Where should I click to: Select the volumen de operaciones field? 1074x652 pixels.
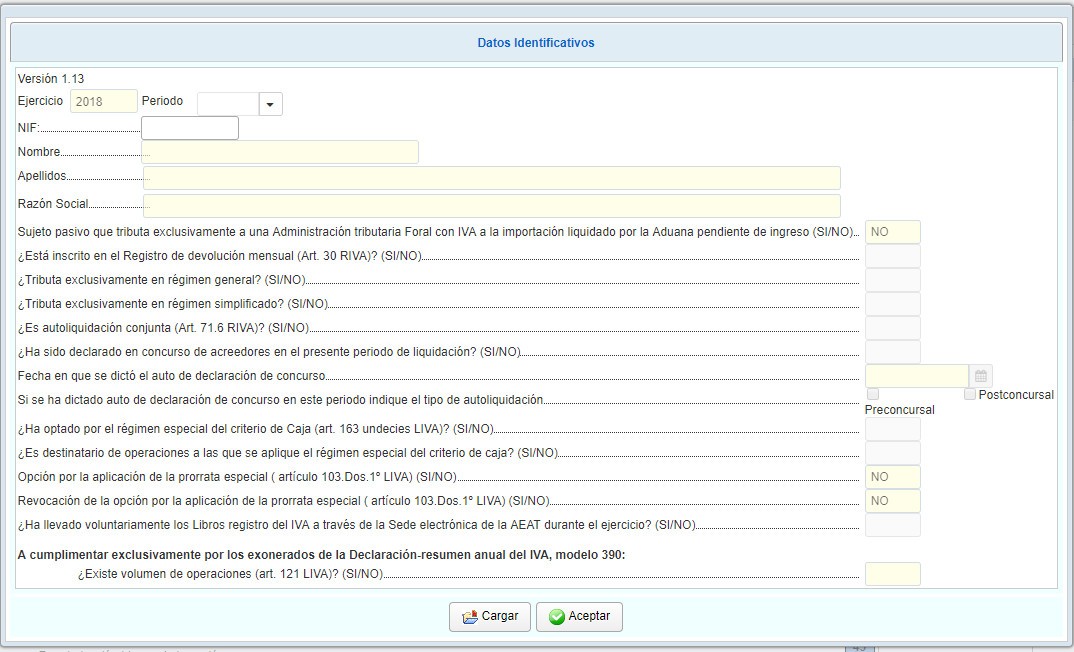click(892, 574)
